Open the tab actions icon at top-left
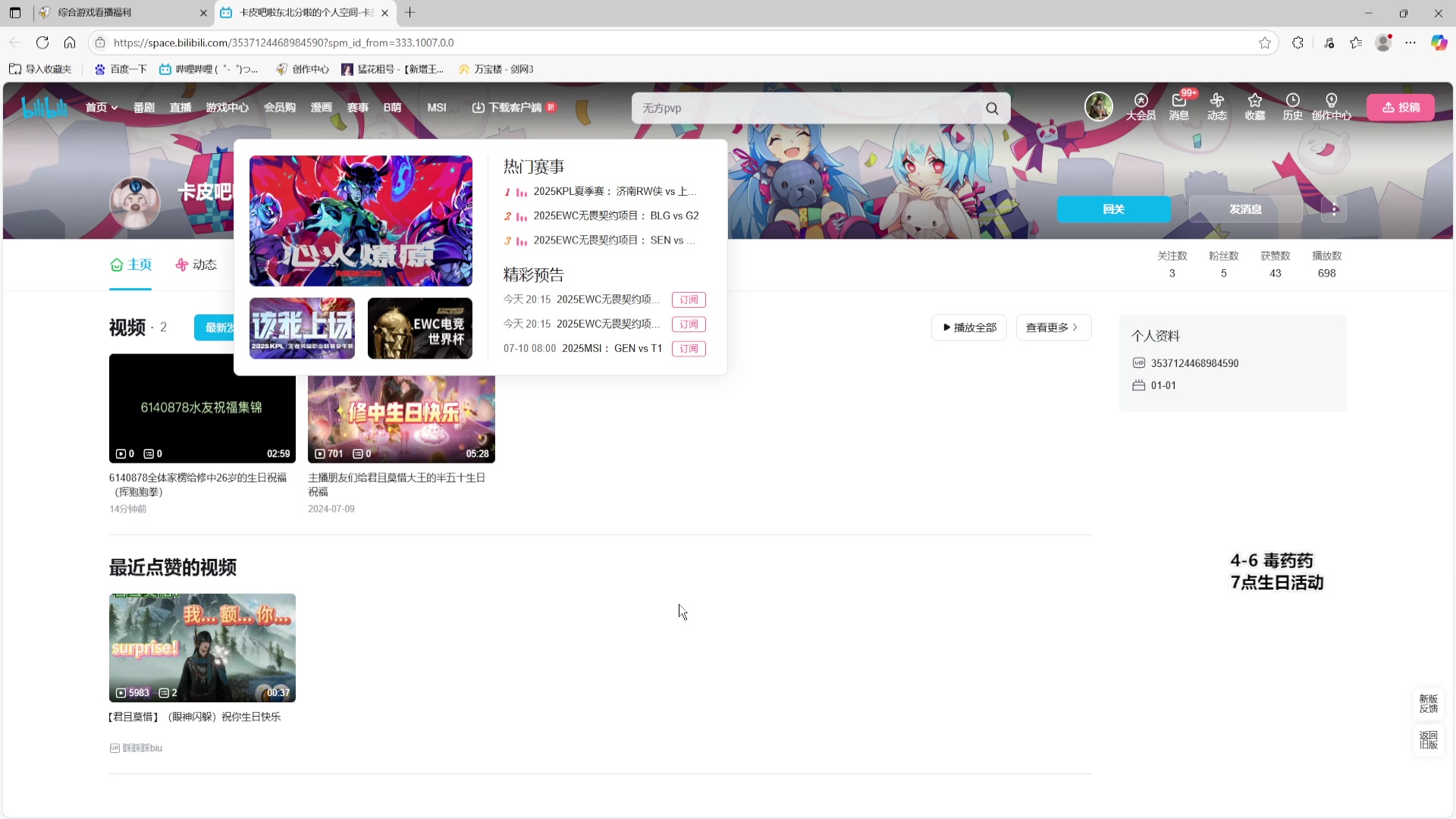Screen dimensions: 1456x819 pos(15,13)
